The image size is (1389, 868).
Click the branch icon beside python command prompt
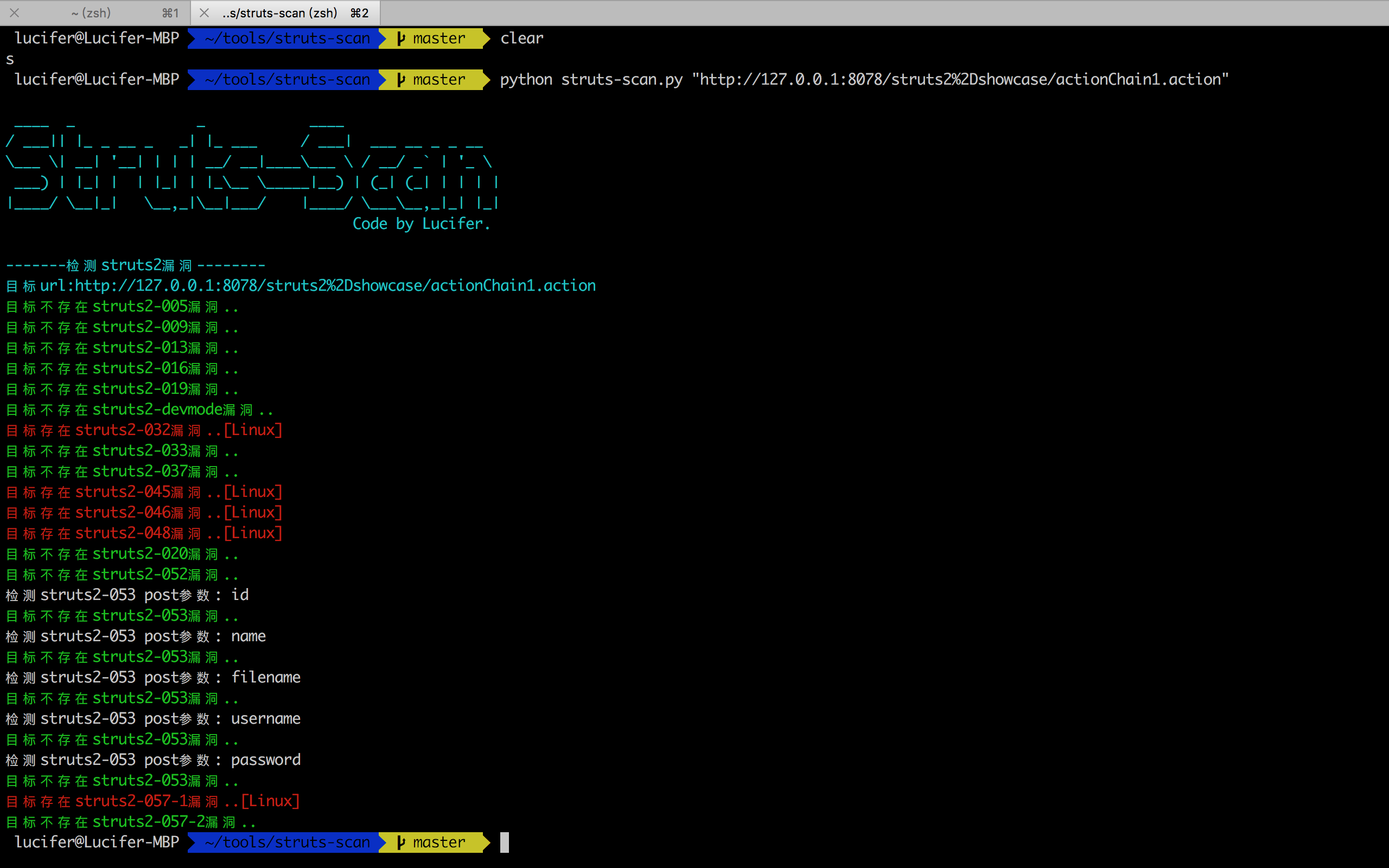pyautogui.click(x=401, y=80)
